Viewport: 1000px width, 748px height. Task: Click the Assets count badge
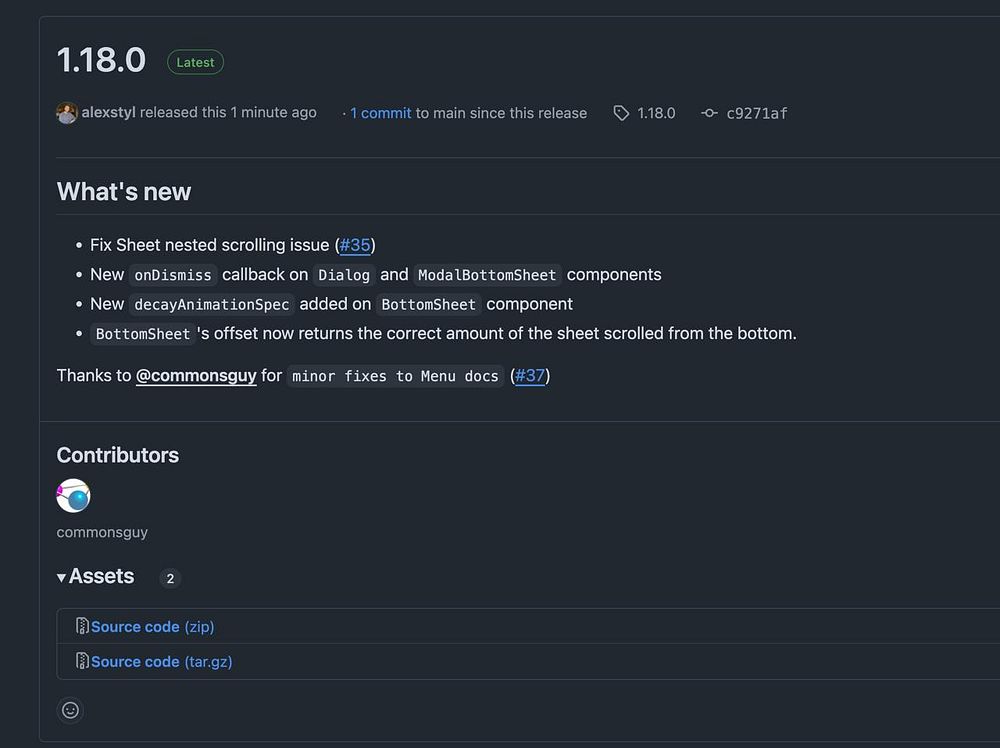tap(170, 578)
